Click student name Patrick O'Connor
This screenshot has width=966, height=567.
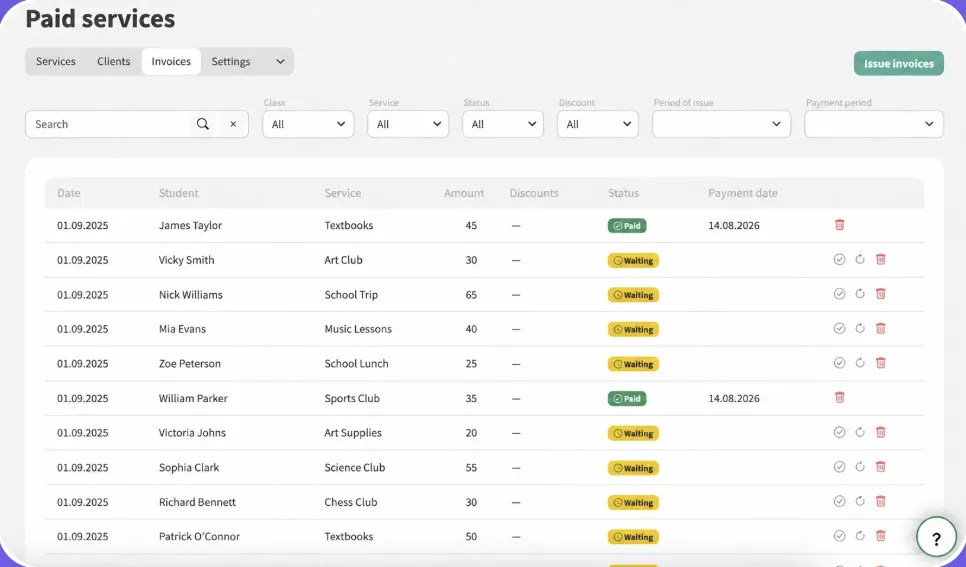(x=199, y=536)
